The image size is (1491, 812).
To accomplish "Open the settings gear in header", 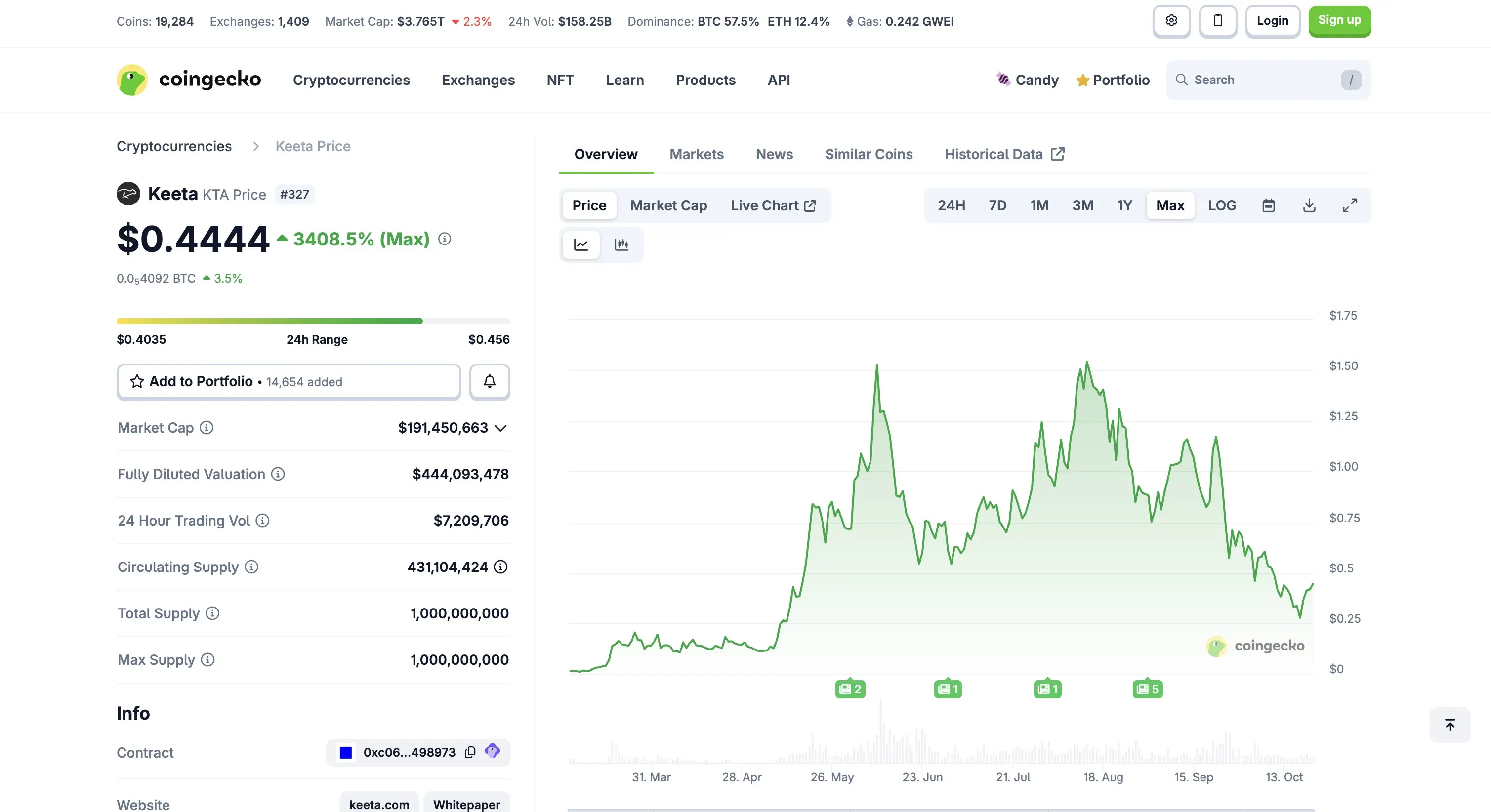I will click(1171, 21).
